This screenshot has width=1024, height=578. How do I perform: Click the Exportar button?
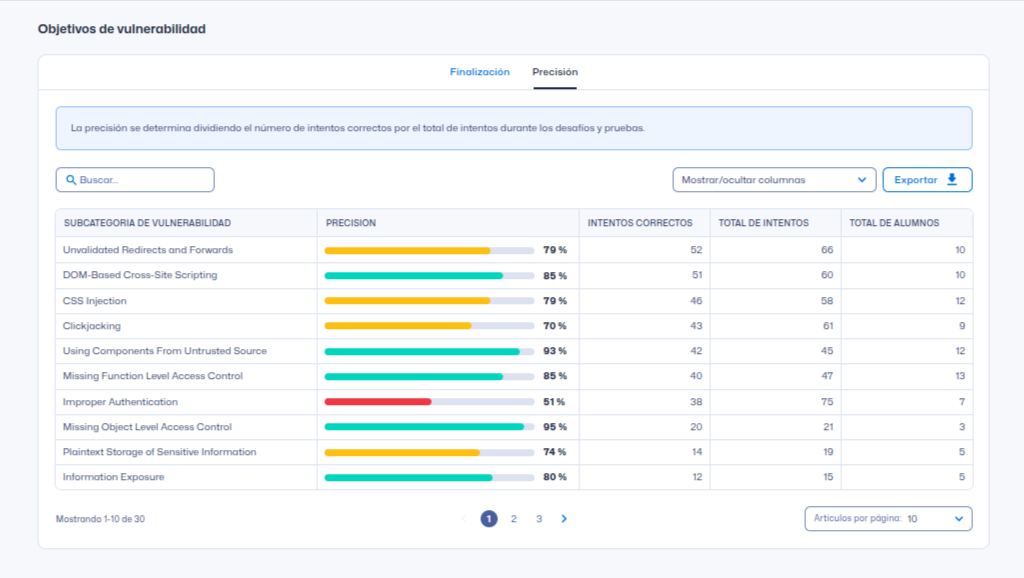pos(926,180)
